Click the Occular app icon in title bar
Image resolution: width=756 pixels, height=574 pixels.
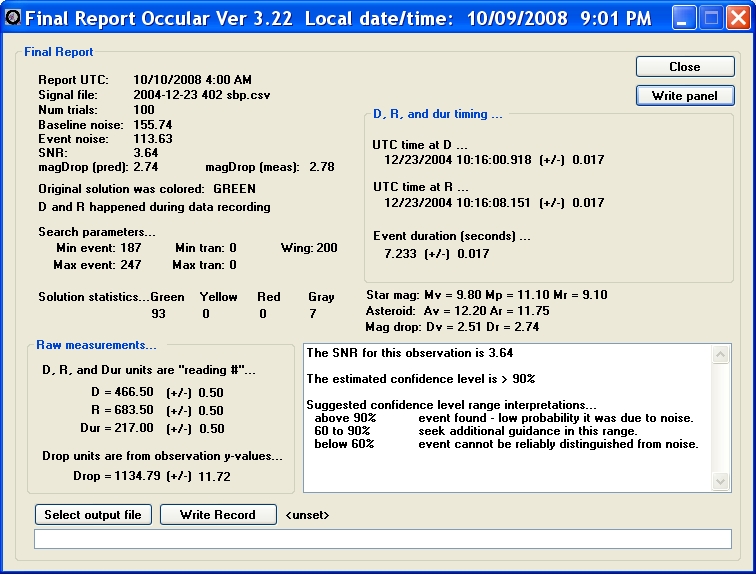click(13, 18)
